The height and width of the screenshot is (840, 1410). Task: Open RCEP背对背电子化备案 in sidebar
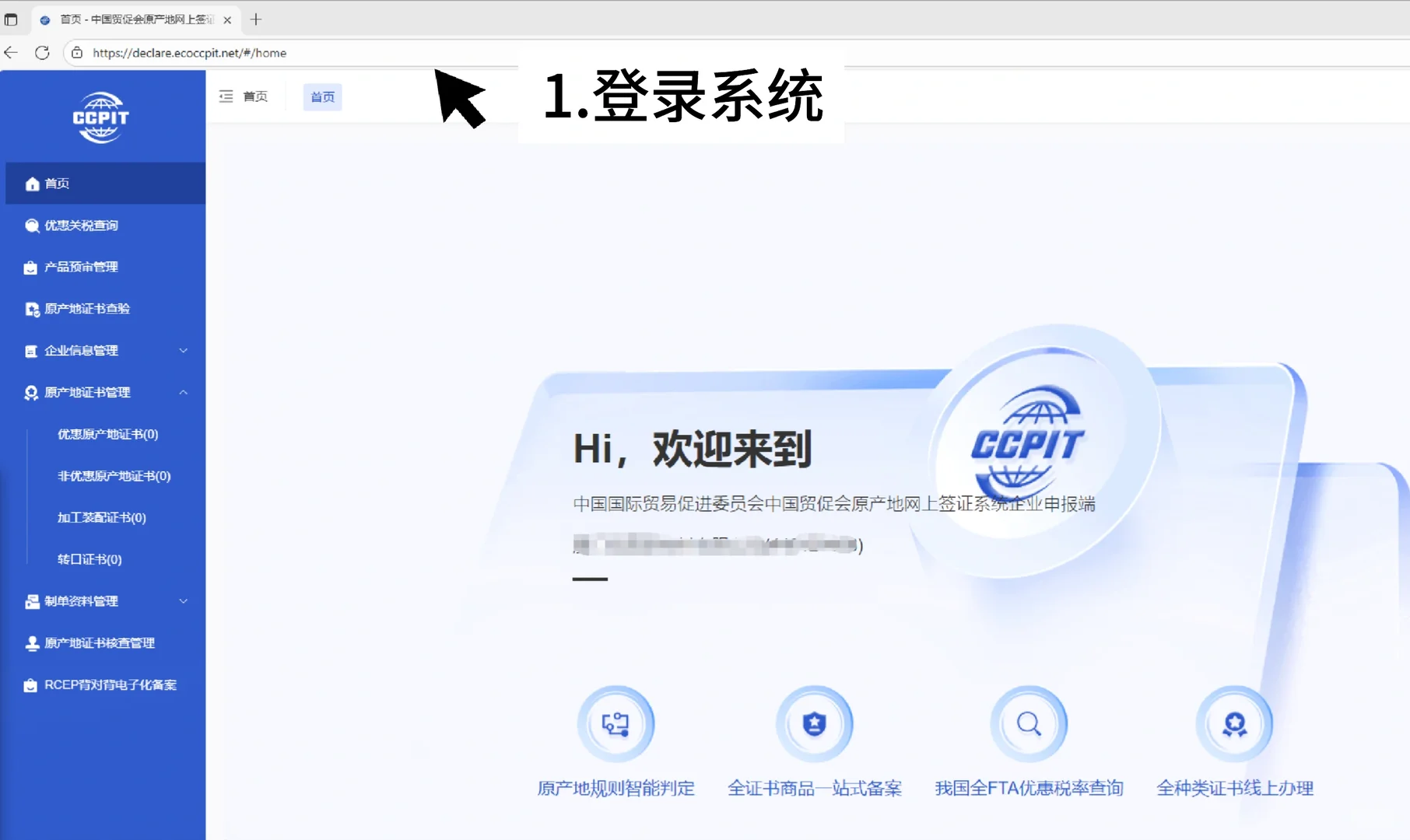pyautogui.click(x=110, y=685)
